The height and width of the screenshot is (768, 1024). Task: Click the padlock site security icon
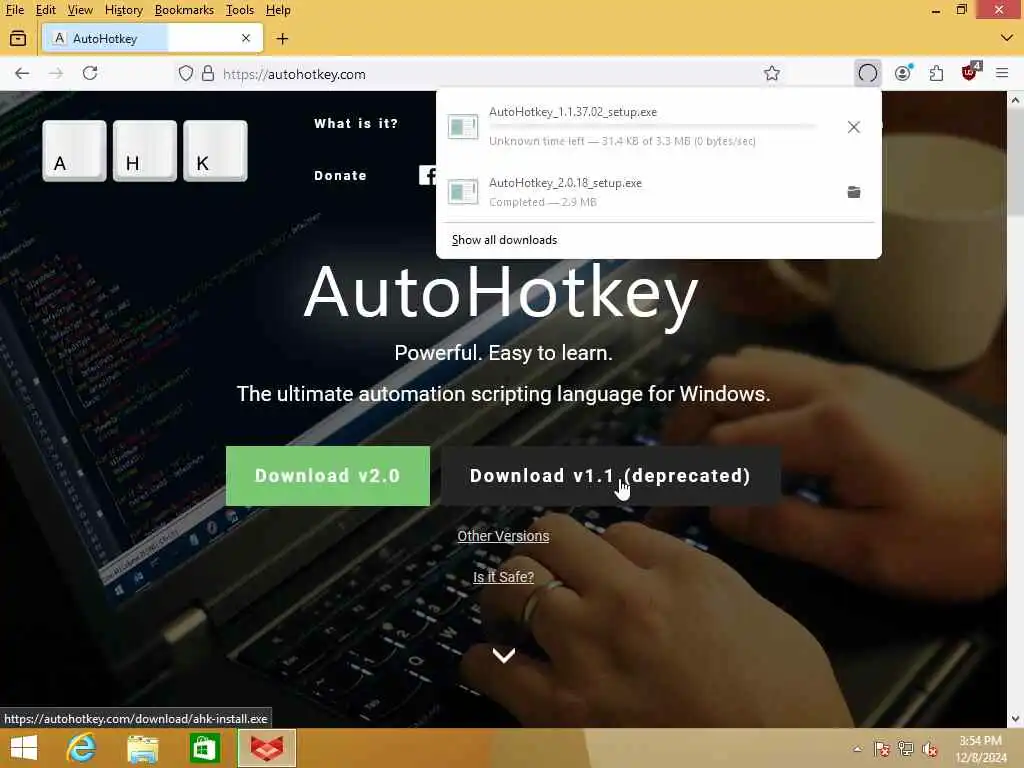pos(208,73)
